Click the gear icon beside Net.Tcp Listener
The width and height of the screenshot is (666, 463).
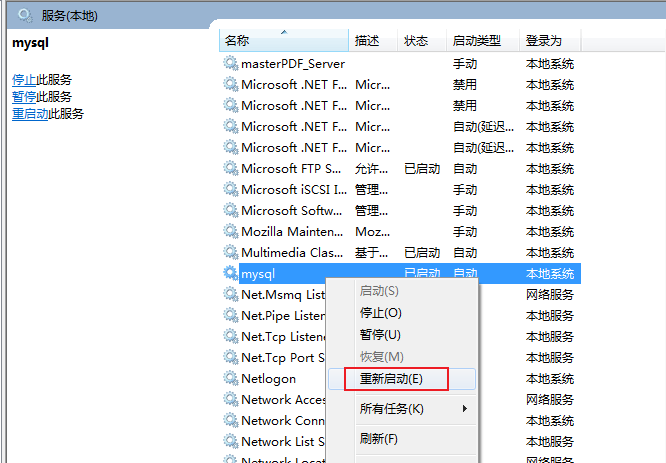231,336
